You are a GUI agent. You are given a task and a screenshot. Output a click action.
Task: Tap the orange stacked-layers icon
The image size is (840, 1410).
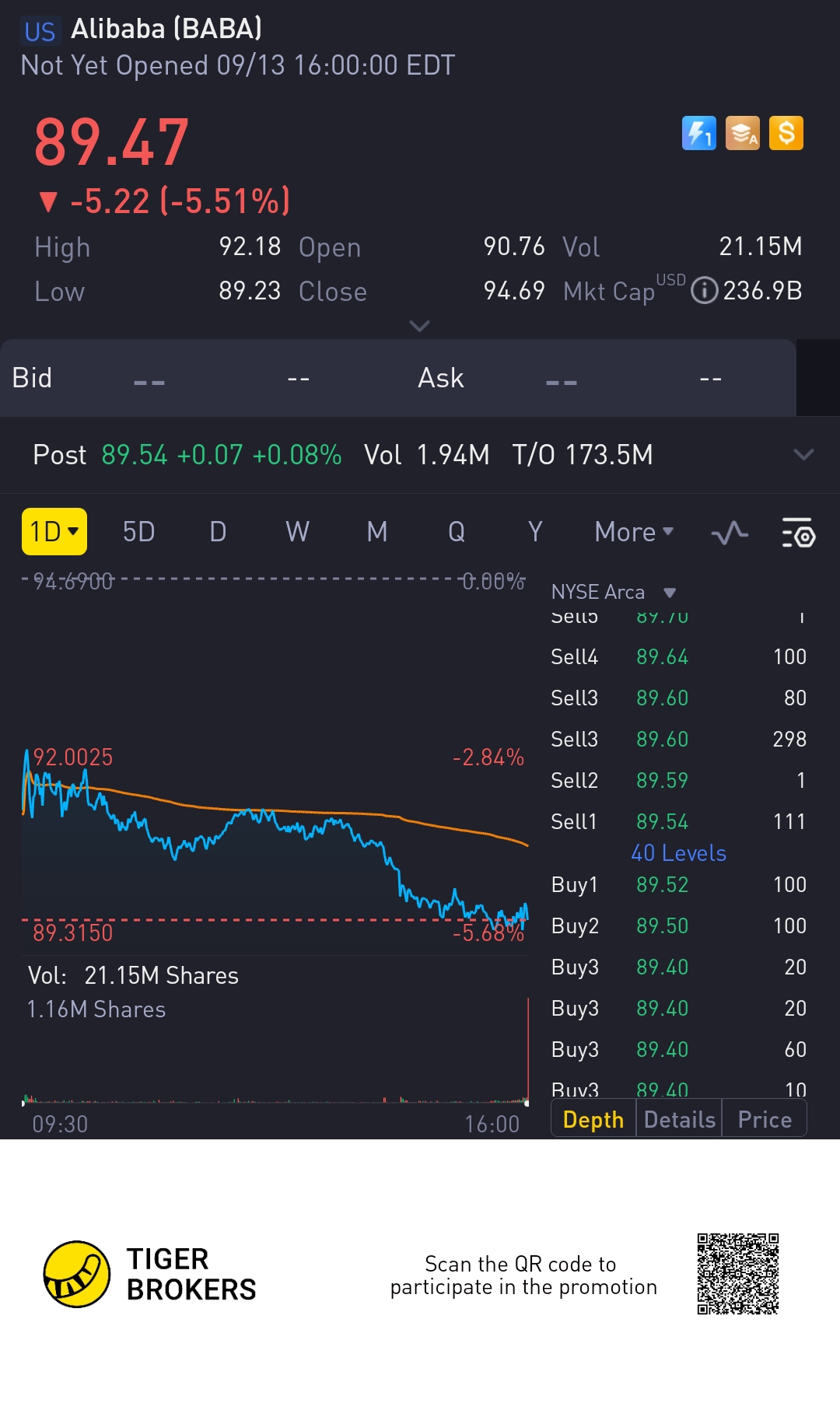coord(742,133)
